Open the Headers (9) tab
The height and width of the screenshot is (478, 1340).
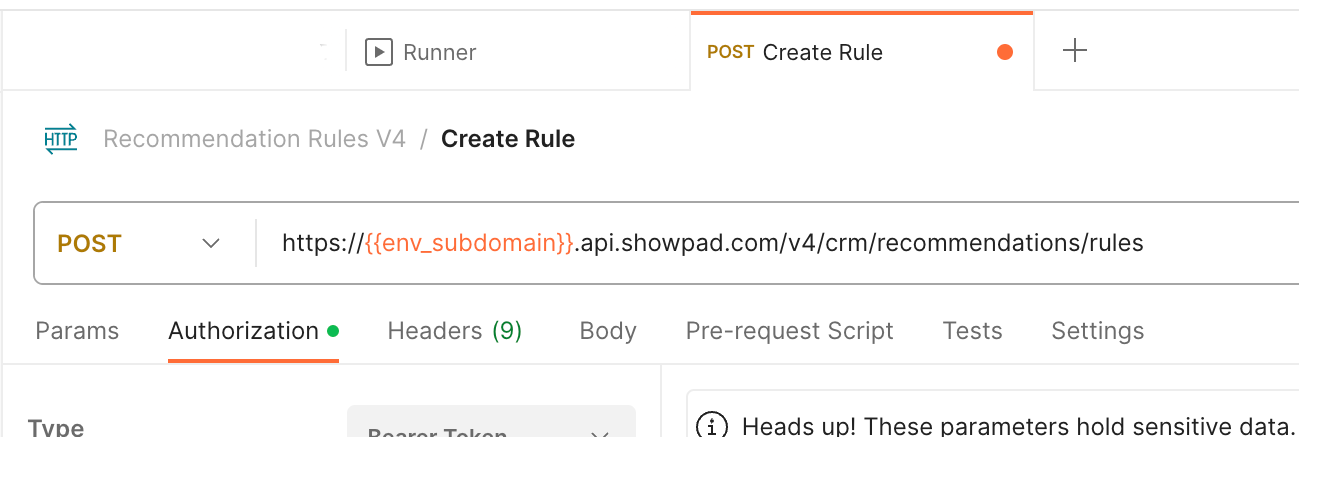(455, 331)
